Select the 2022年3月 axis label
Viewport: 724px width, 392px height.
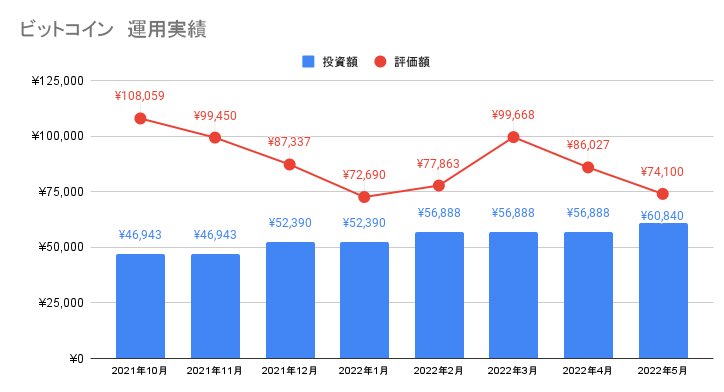click(513, 371)
